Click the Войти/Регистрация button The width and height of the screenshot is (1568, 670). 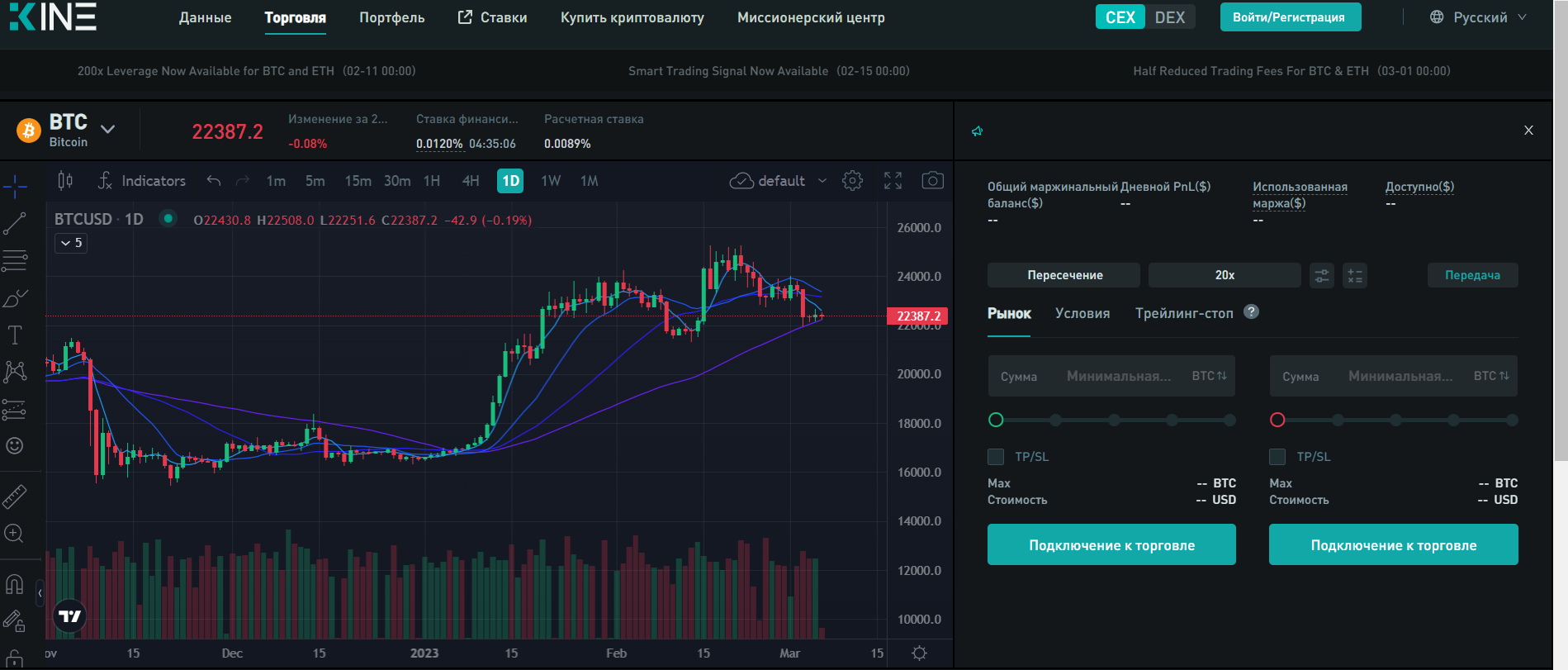coord(1290,17)
